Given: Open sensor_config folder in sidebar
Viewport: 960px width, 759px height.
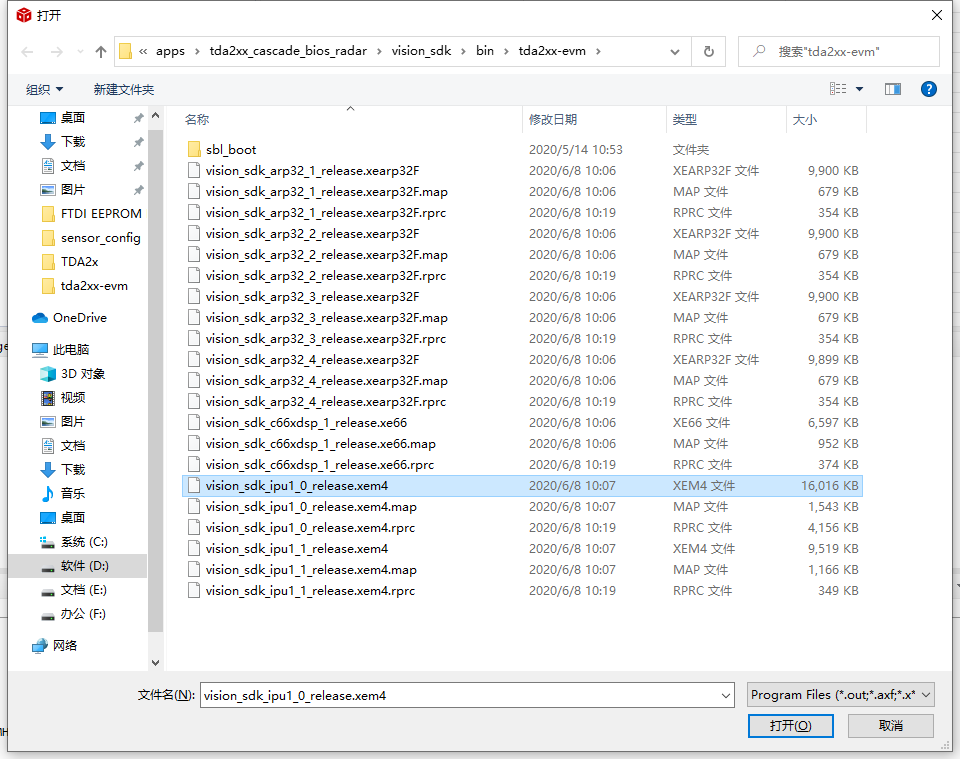Looking at the screenshot, I should (x=93, y=237).
